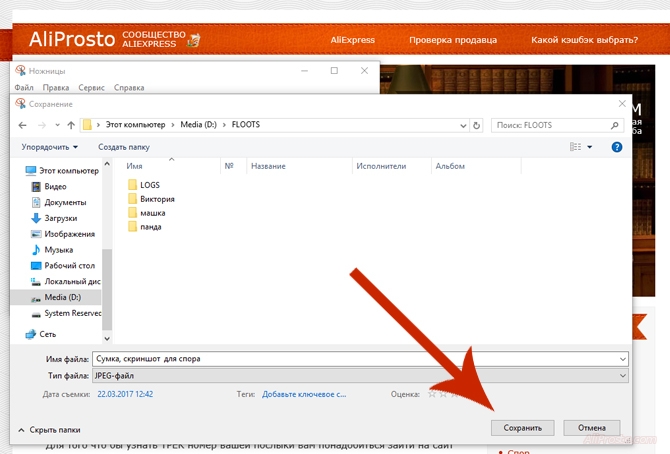Open the help question mark icon
670x454 pixels.
617,147
